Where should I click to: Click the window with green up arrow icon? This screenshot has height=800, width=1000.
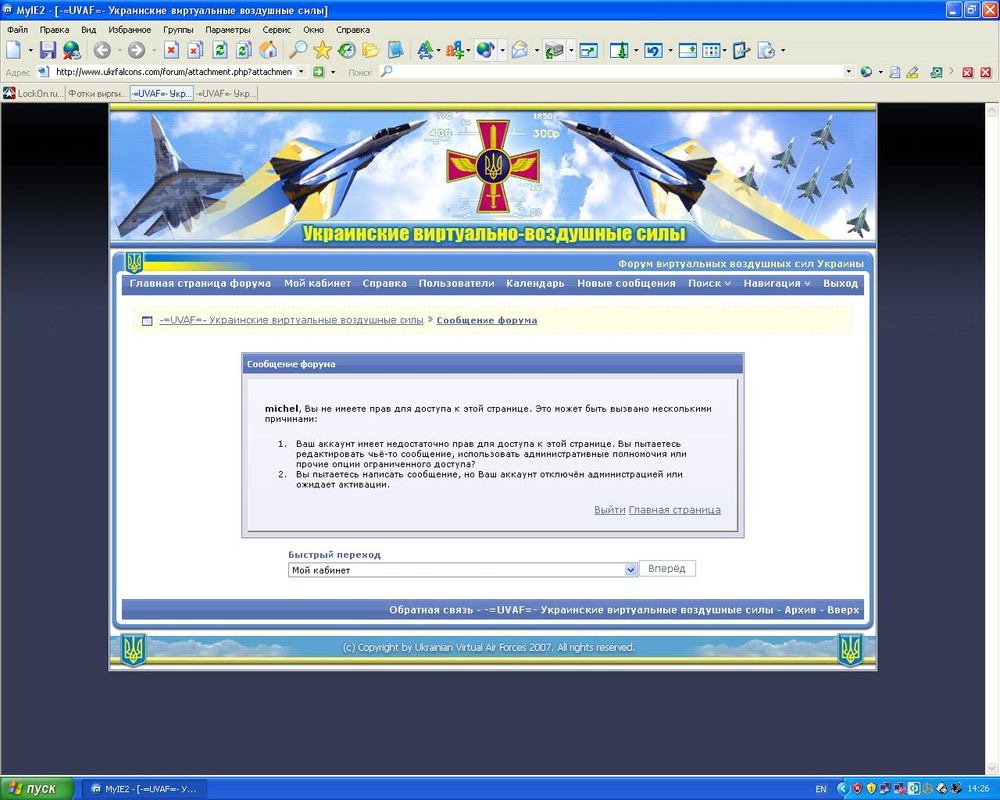coord(688,50)
